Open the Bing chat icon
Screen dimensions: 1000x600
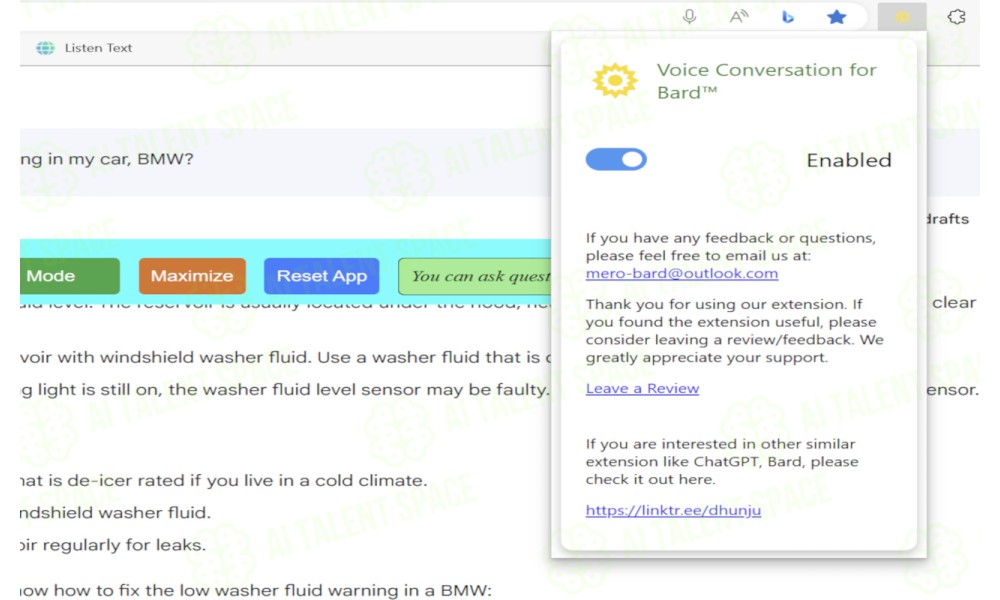788,17
